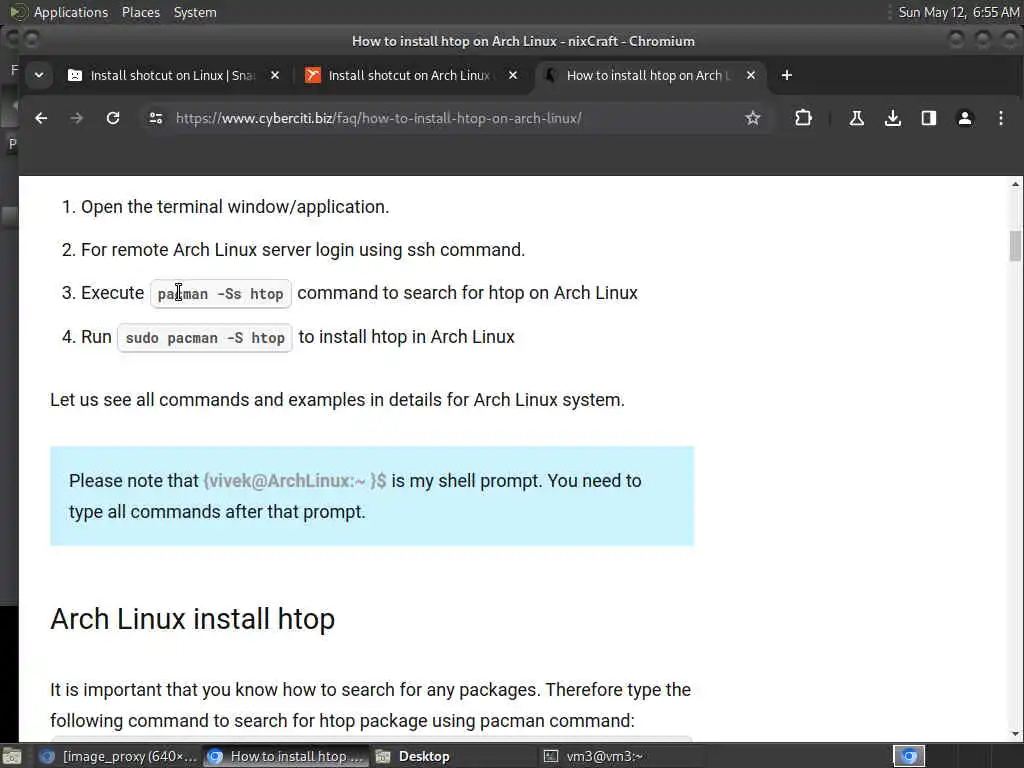Click step 1 Open the terminal window text

[x=235, y=207]
